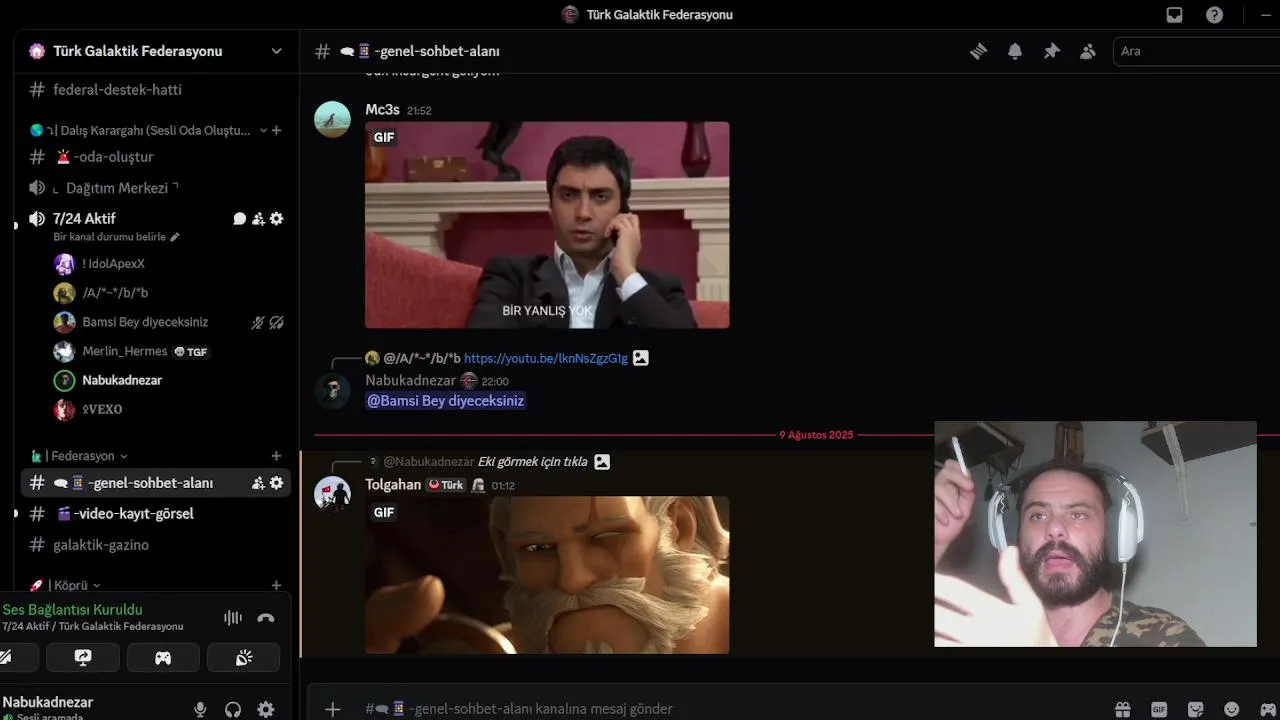The width and height of the screenshot is (1280, 720).
Task: Toggle the microphone mute button
Action: click(x=200, y=709)
